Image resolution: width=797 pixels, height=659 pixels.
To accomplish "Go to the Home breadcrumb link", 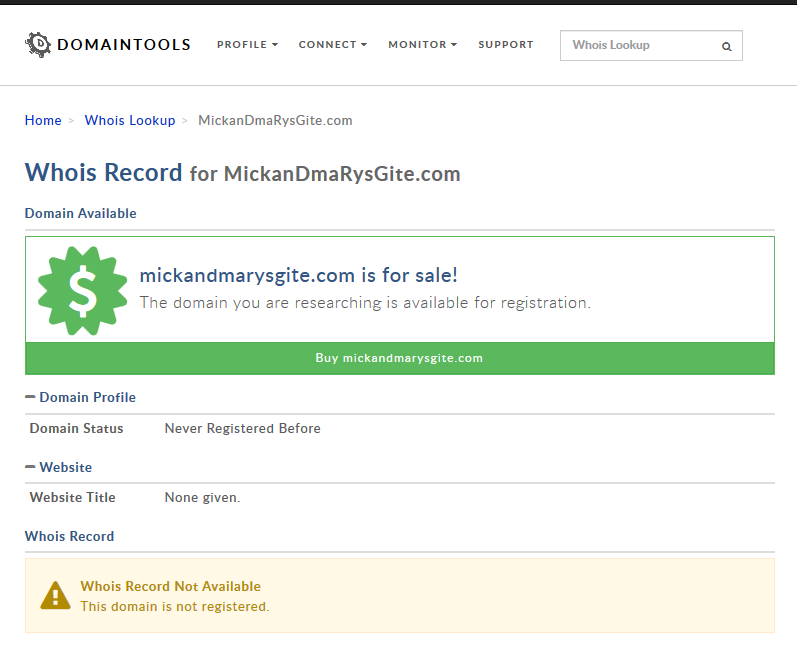I will tap(43, 120).
